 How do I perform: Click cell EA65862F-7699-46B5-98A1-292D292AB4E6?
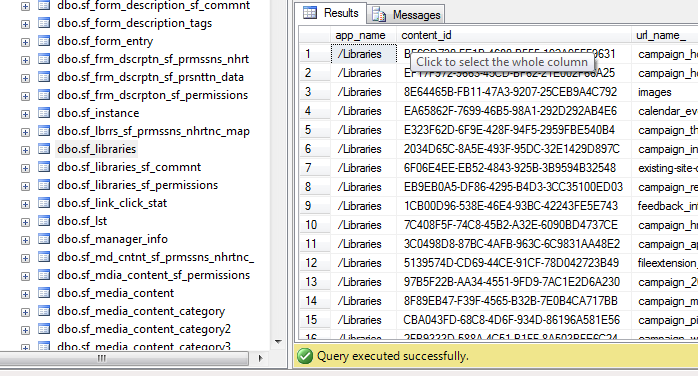coord(514,111)
